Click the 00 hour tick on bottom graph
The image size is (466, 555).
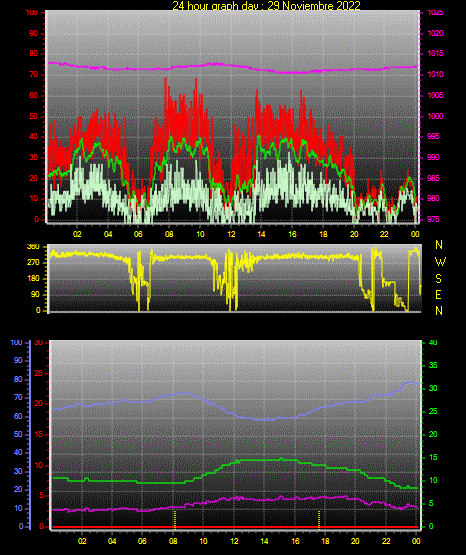[416, 541]
